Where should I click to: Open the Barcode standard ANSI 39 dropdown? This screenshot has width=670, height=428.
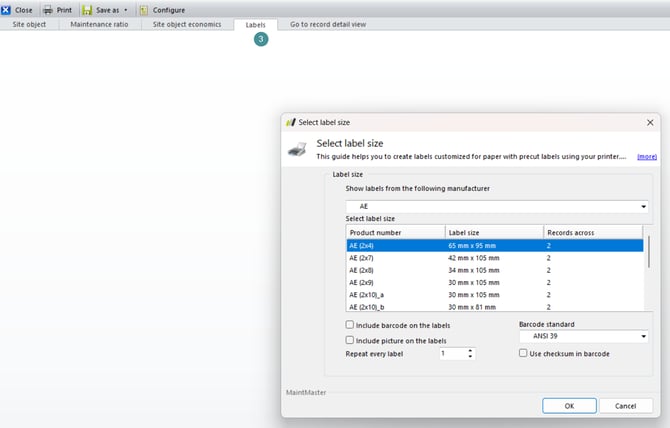643,337
